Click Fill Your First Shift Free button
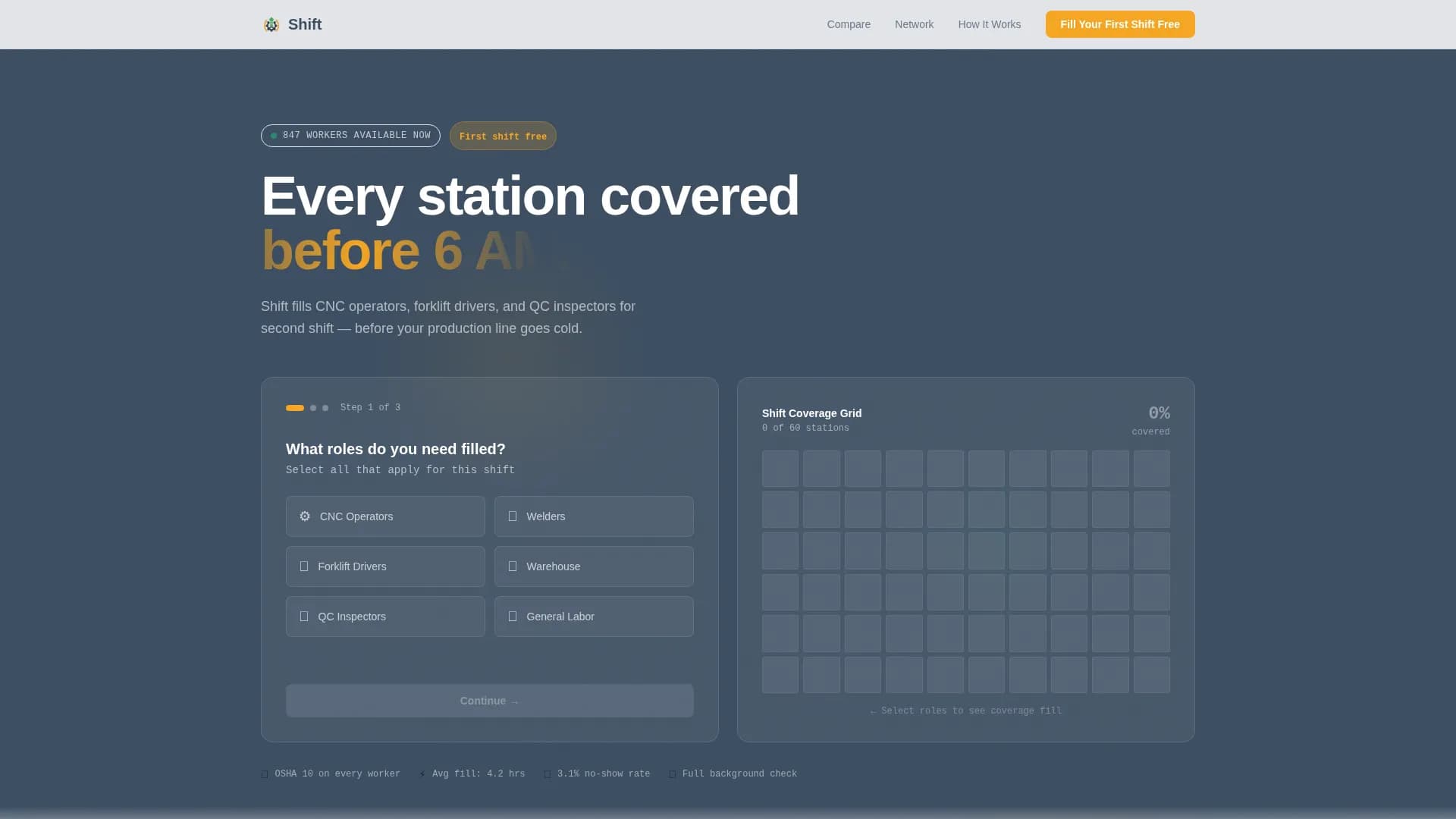1456x819 pixels. (x=1120, y=24)
